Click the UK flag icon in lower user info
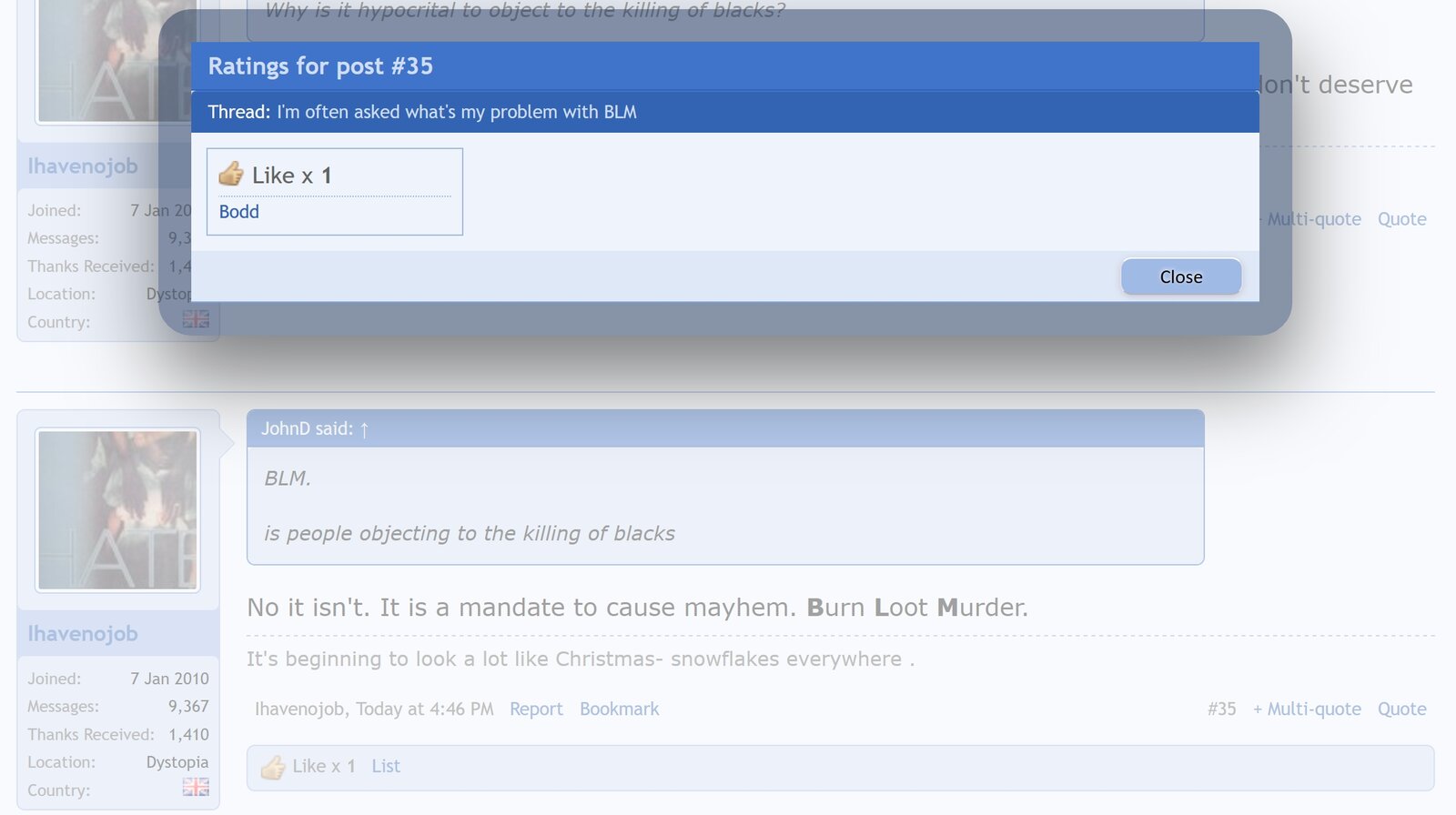The width and height of the screenshot is (1456, 815). pyautogui.click(x=196, y=788)
